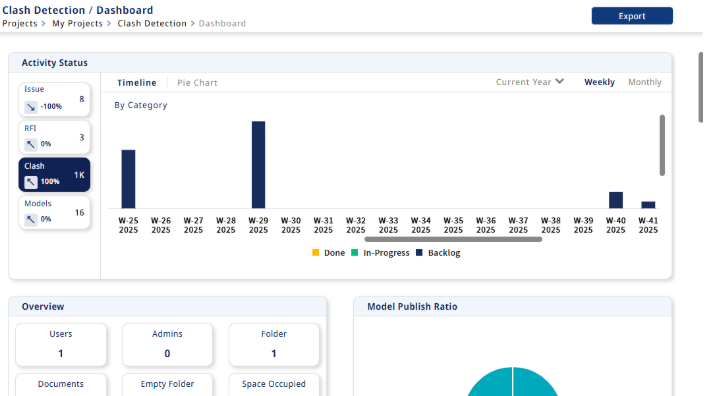Click the Activity Status panel header
The height and width of the screenshot is (396, 705).
click(340, 63)
